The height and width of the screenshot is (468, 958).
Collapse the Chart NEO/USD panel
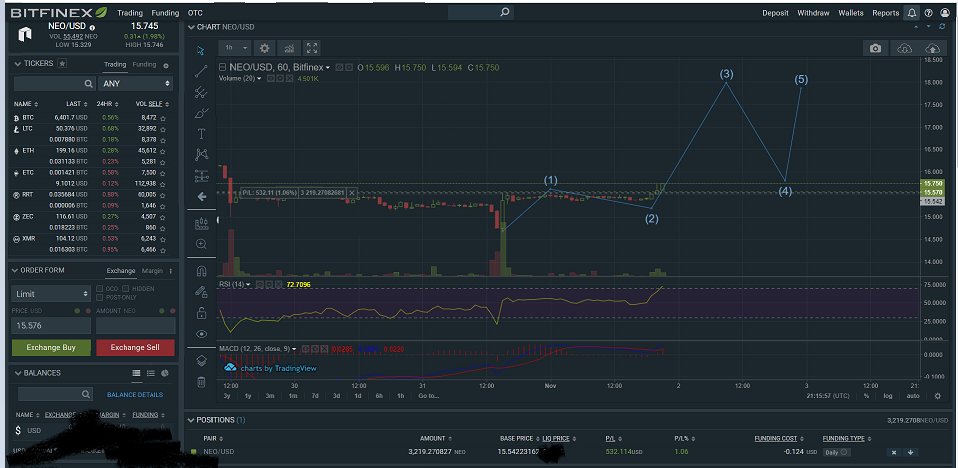tap(191, 27)
